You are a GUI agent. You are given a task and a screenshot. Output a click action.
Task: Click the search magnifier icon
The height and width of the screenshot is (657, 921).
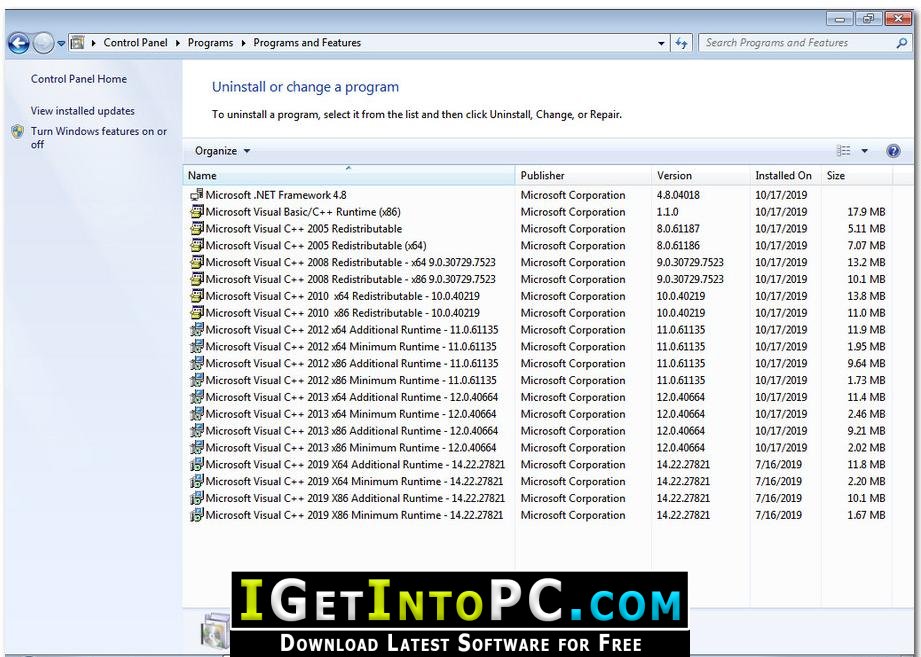point(902,43)
